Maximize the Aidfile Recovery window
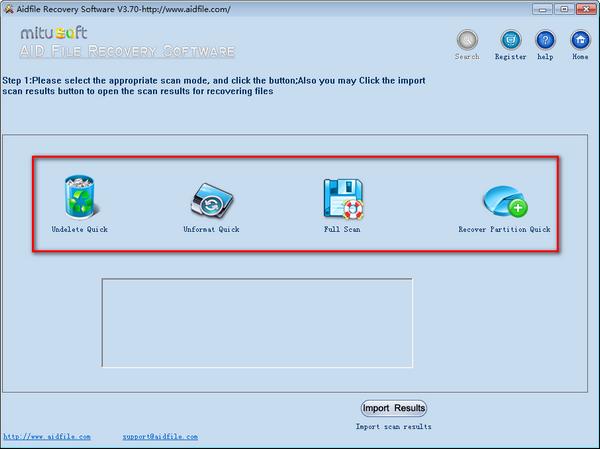Viewport: 600px width, 449px height. click(564, 9)
